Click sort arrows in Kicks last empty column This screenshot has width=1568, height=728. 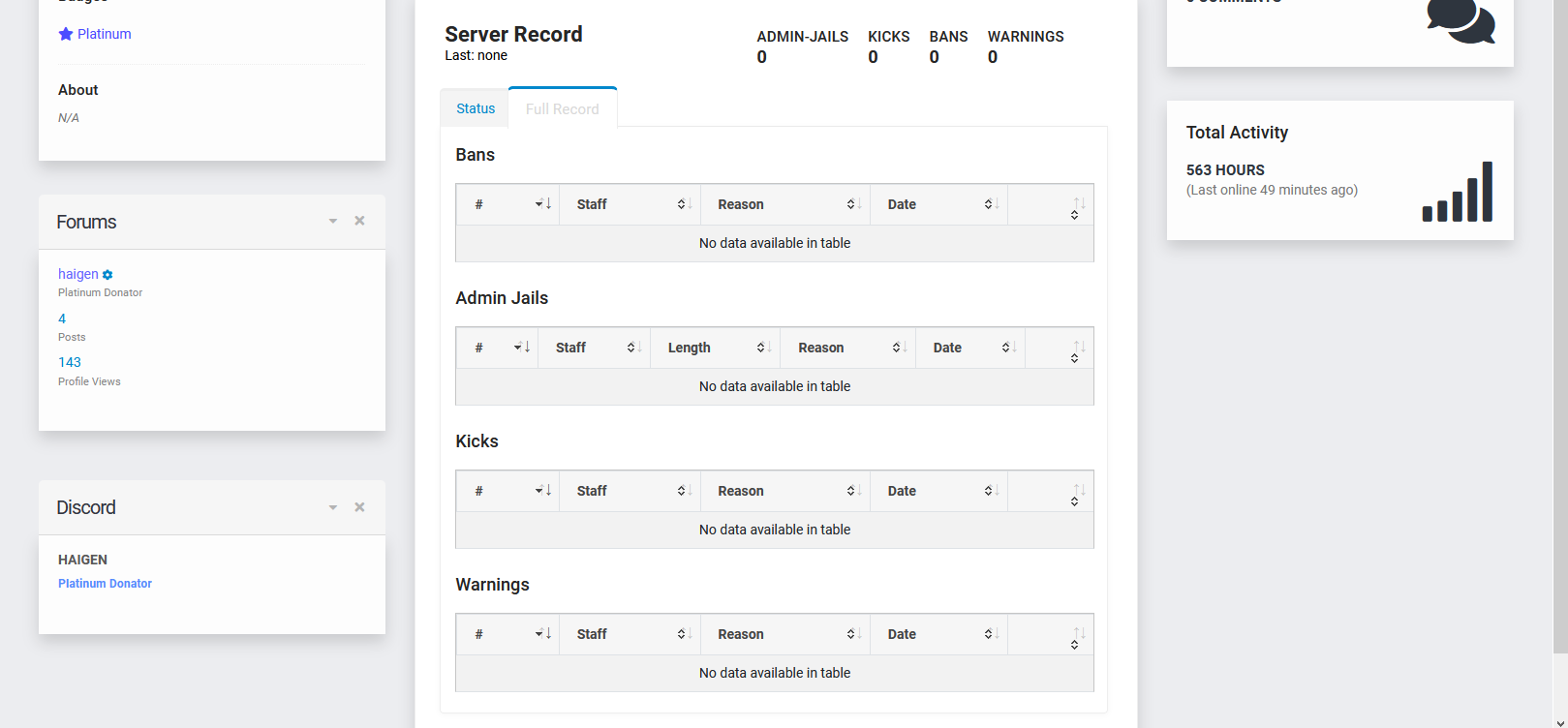click(1077, 494)
